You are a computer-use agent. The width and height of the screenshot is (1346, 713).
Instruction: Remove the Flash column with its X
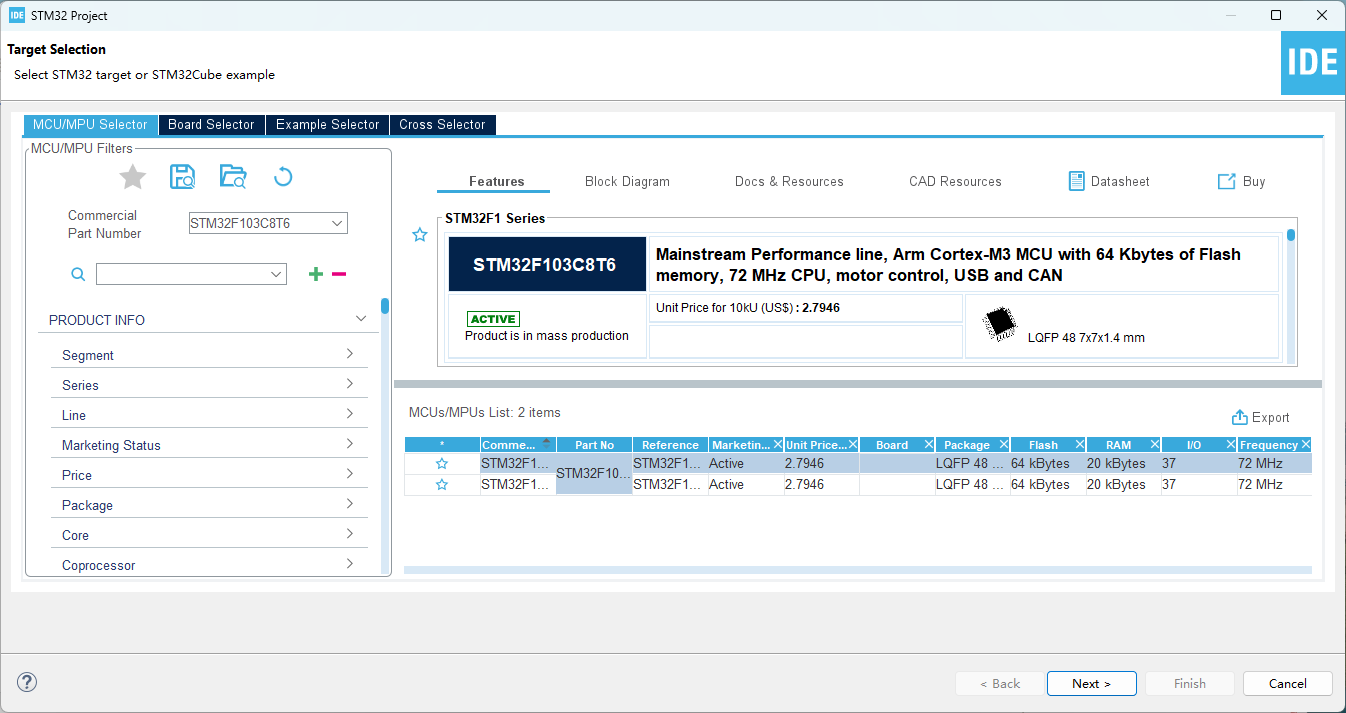coord(1079,445)
